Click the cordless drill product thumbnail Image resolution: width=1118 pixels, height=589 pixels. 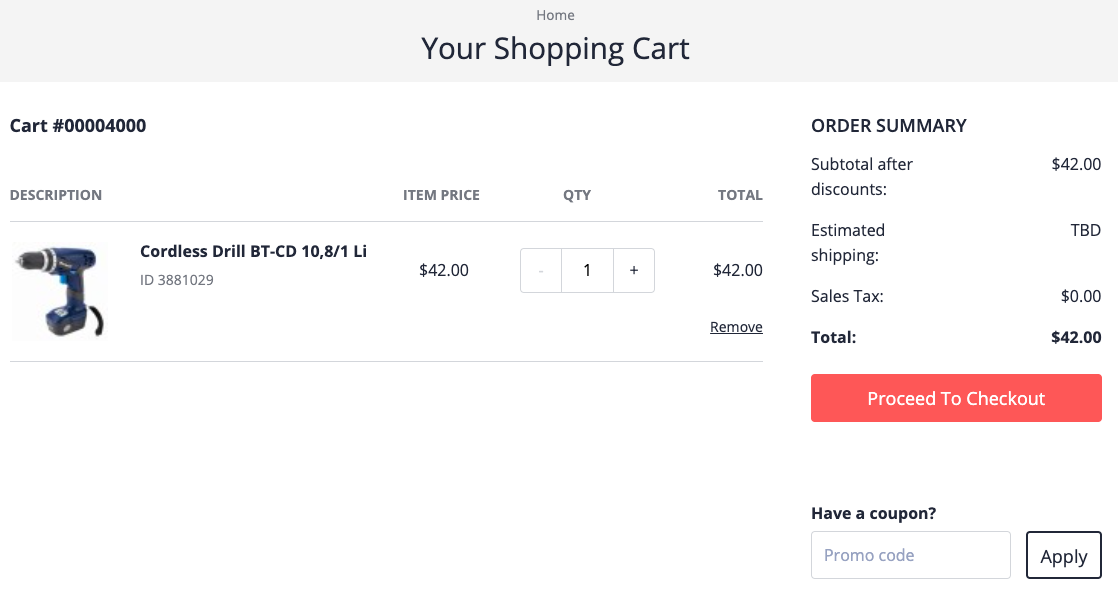pyautogui.click(x=60, y=289)
